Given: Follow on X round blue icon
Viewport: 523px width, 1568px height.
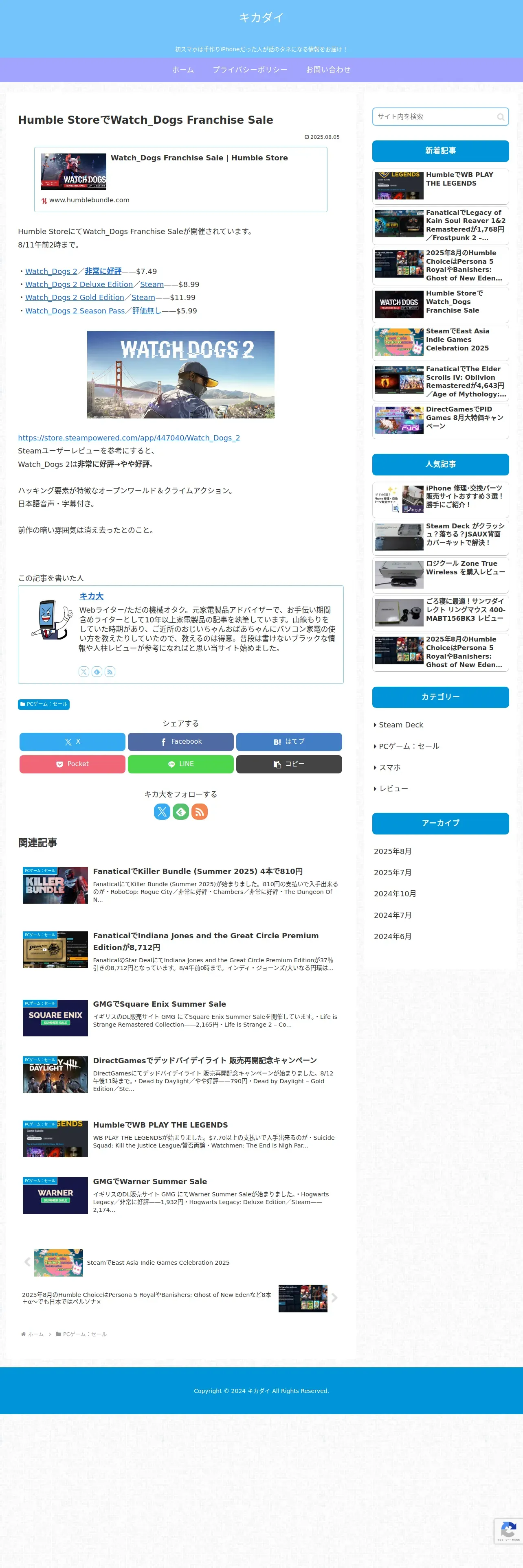Looking at the screenshot, I should click(162, 811).
